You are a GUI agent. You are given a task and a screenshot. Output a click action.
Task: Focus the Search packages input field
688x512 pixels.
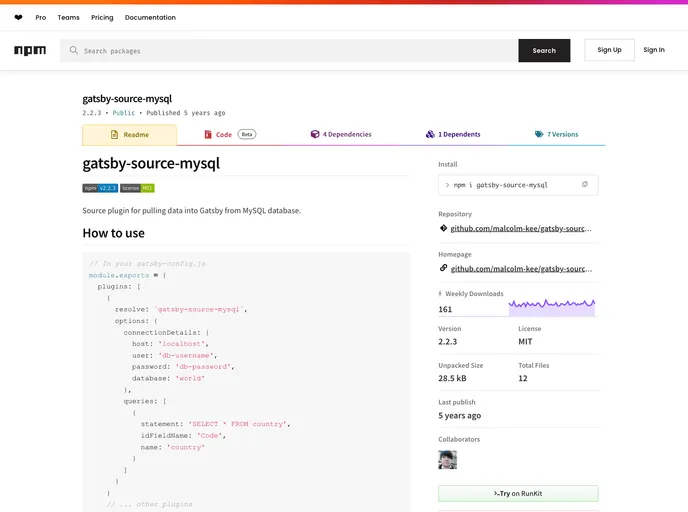click(x=289, y=50)
